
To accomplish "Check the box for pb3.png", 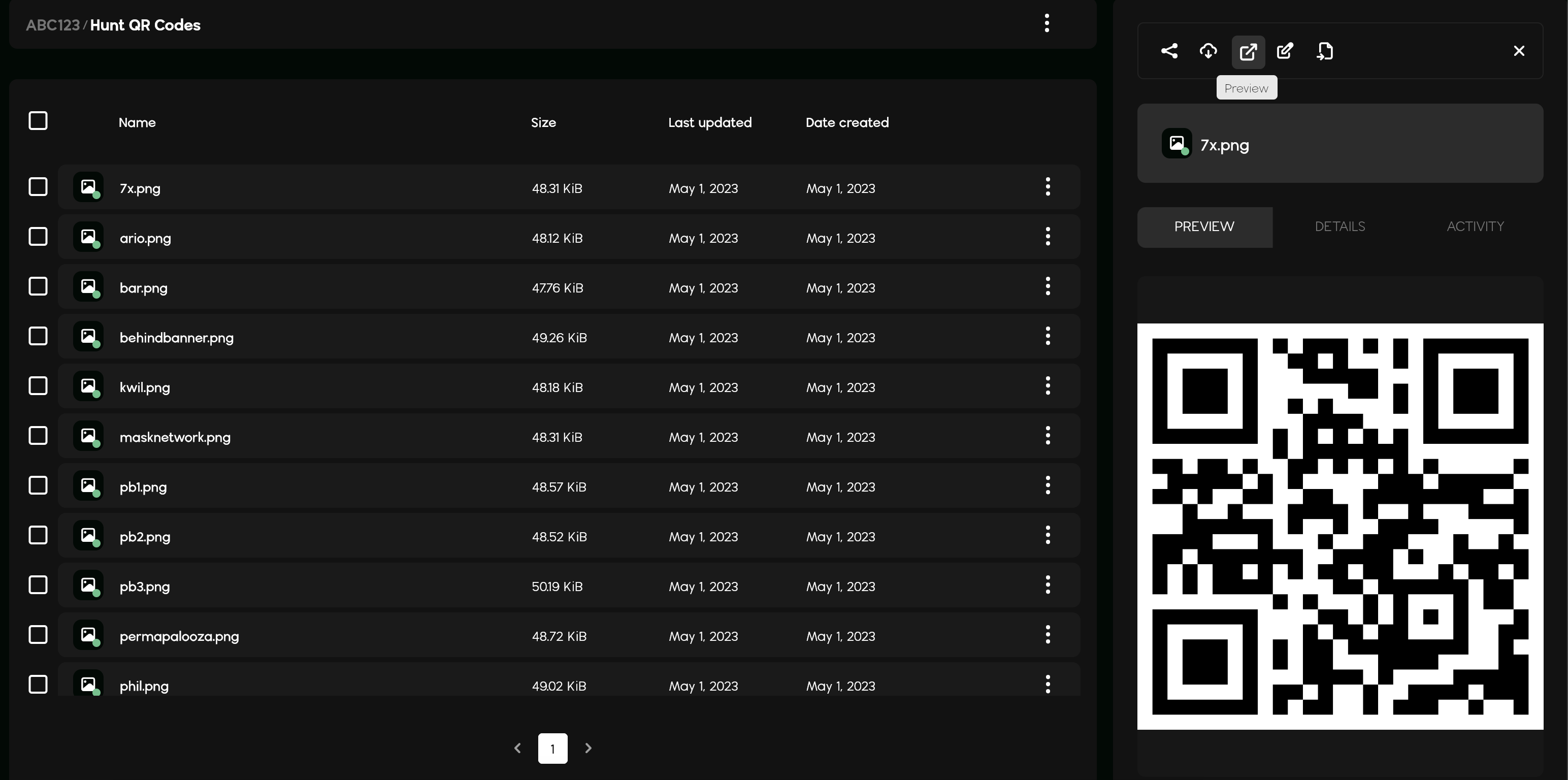I will [x=38, y=585].
